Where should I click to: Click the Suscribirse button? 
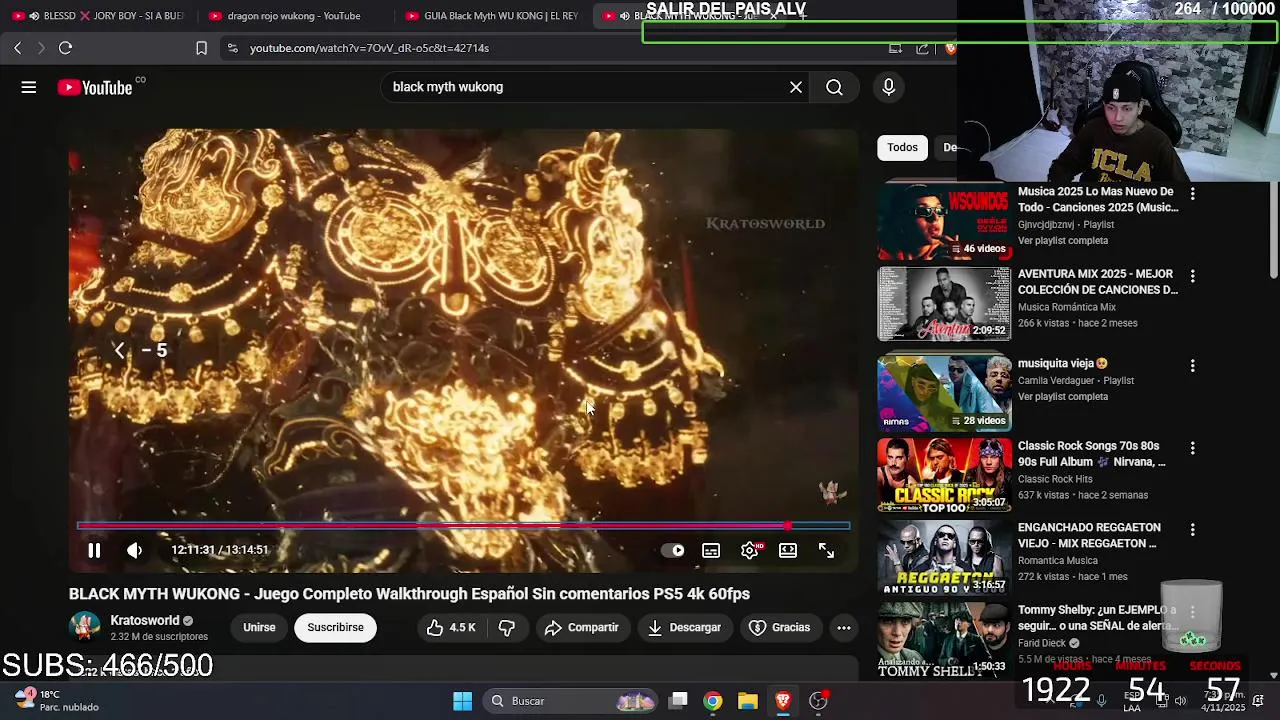(x=335, y=627)
